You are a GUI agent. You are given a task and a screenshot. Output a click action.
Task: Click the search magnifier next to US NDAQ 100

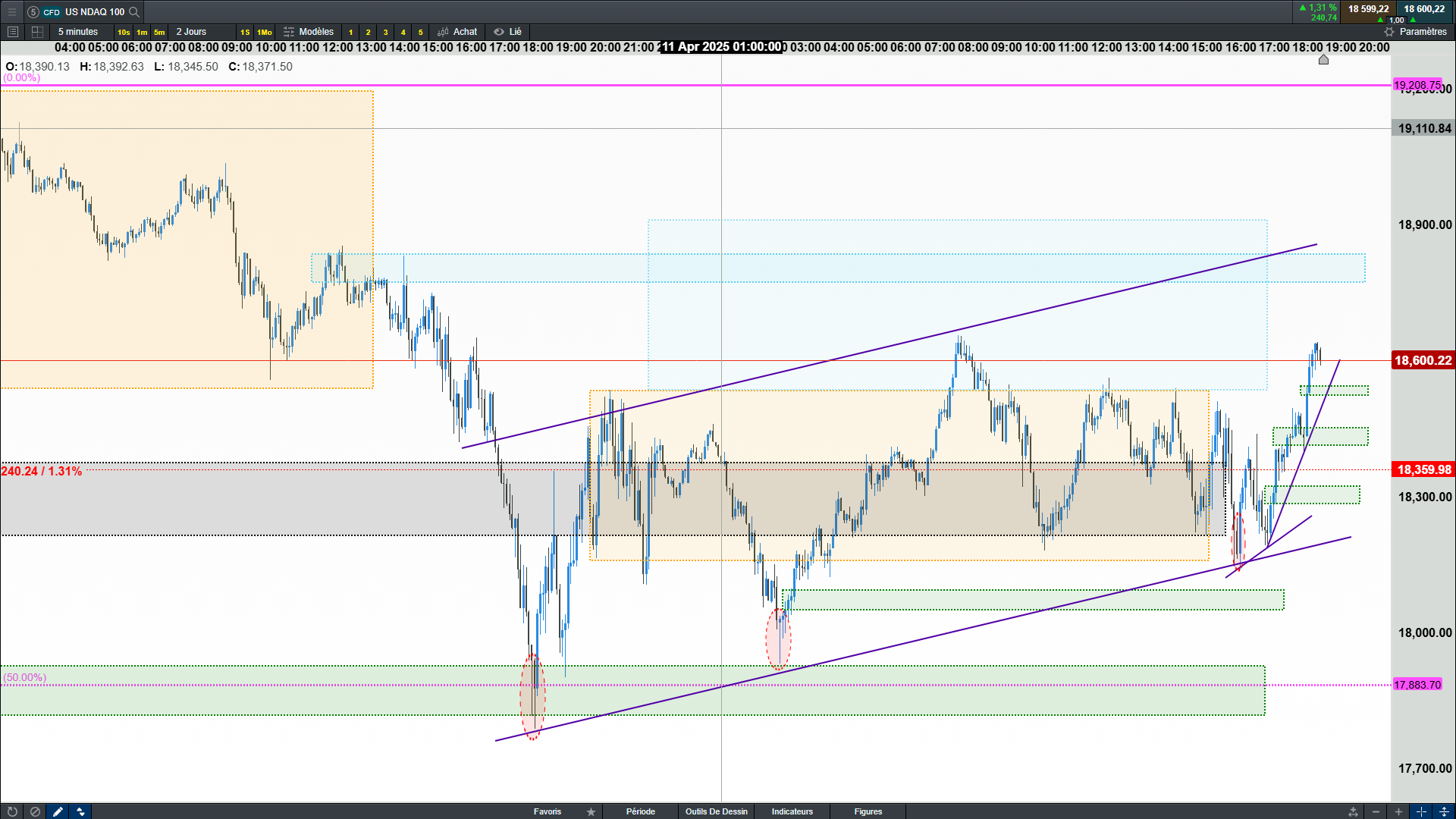click(134, 11)
